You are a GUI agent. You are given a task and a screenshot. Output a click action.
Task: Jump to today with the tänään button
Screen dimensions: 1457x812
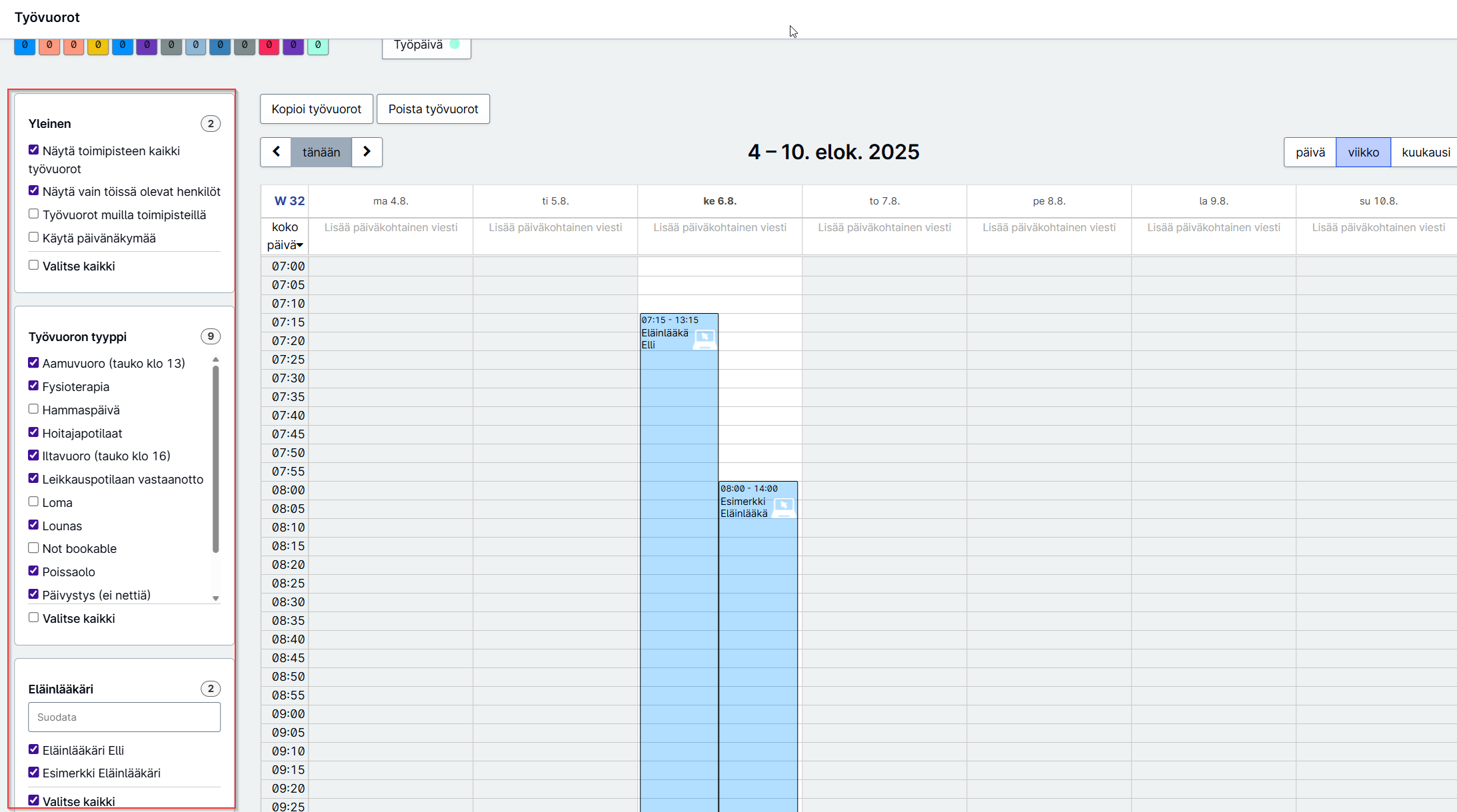(x=321, y=152)
